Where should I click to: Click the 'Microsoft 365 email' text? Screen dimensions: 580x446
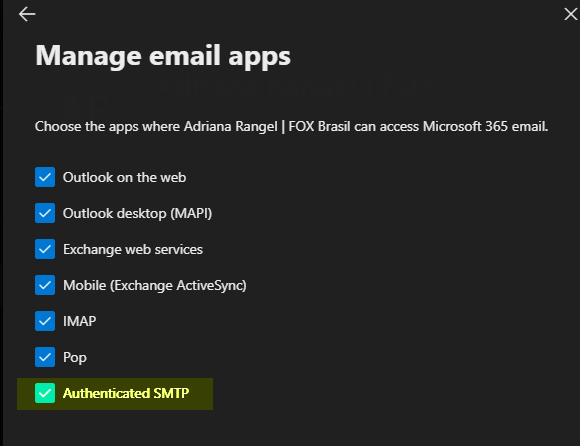(x=485, y=126)
